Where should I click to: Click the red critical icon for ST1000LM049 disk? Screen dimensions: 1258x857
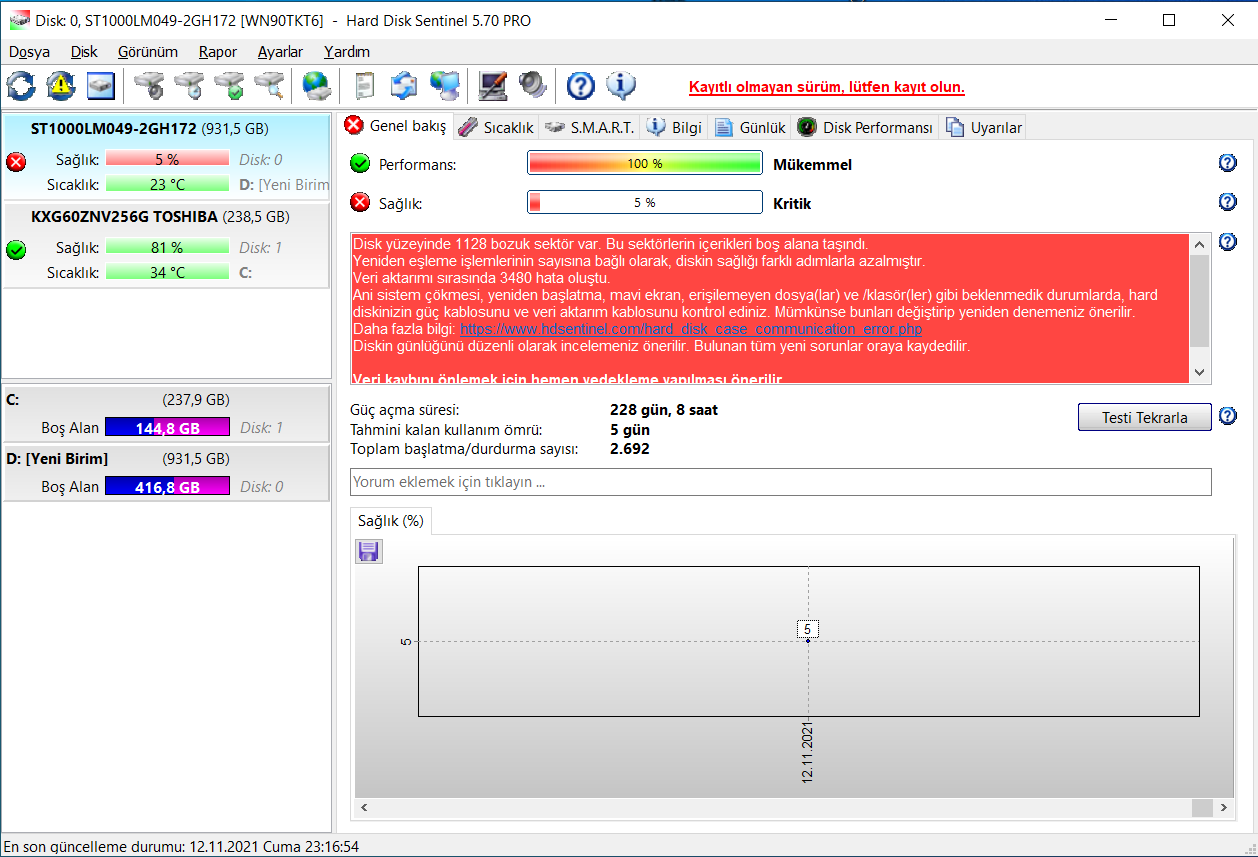coord(16,162)
